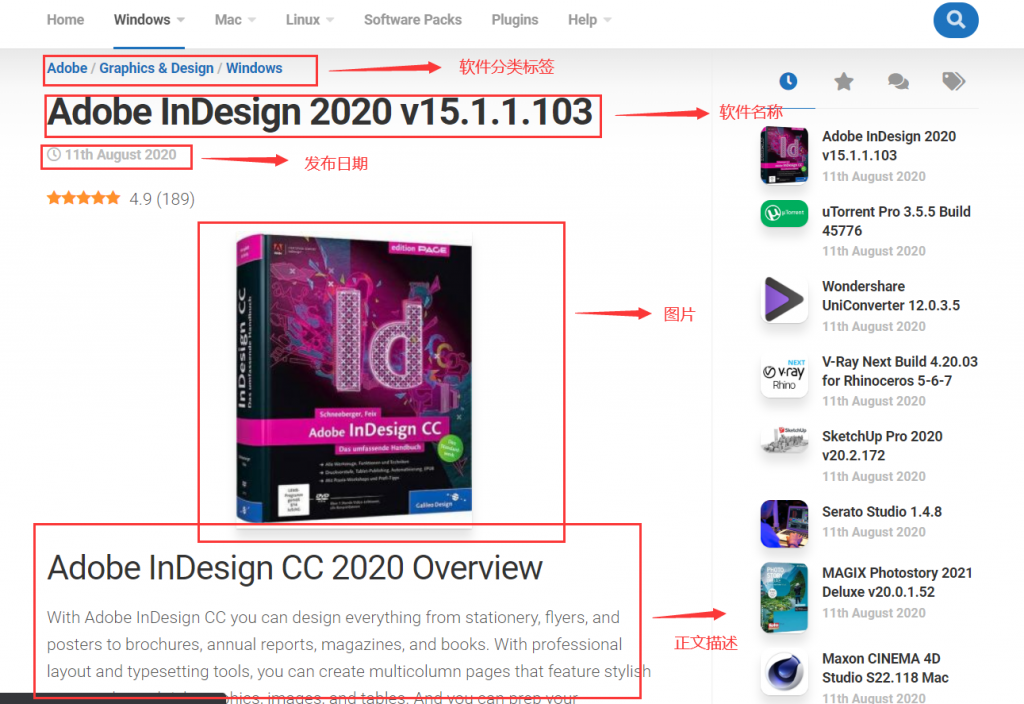
Task: Expand the Mac dropdown arrow
Action: click(x=252, y=20)
